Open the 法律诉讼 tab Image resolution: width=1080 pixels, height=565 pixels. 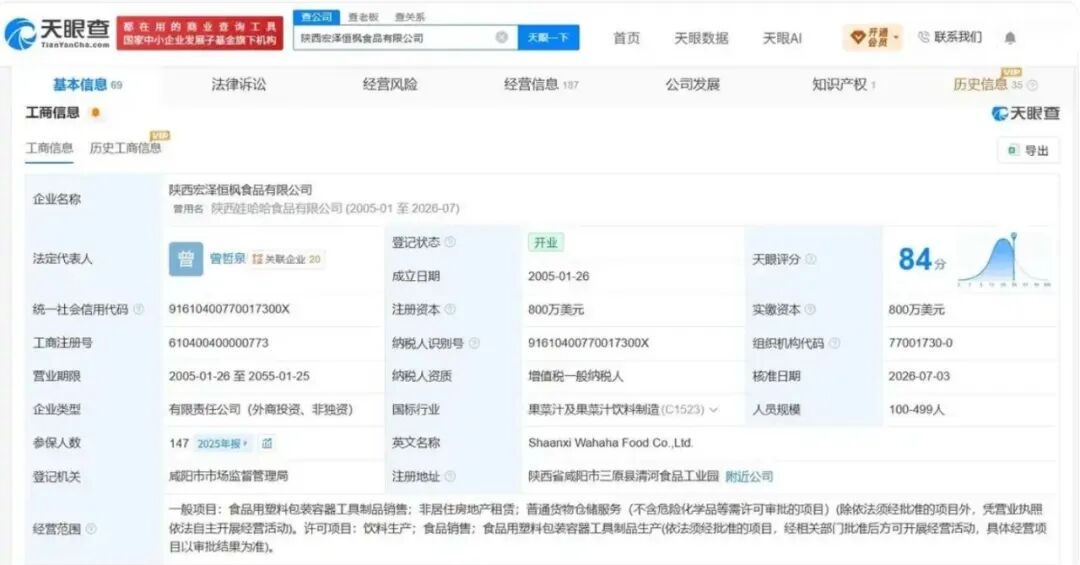coord(238,85)
